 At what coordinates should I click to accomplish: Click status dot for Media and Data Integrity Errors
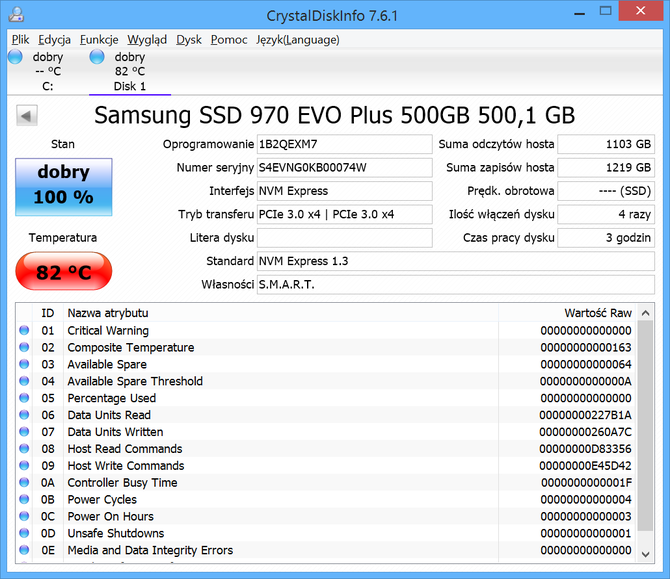point(24,550)
